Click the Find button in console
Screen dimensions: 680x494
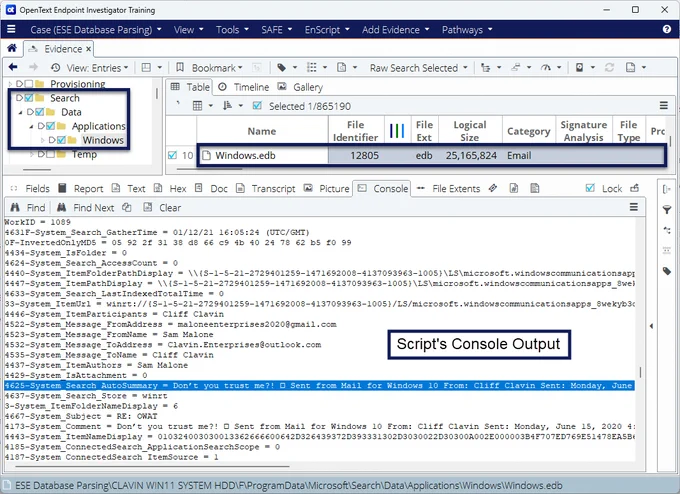pyautogui.click(x=28, y=208)
